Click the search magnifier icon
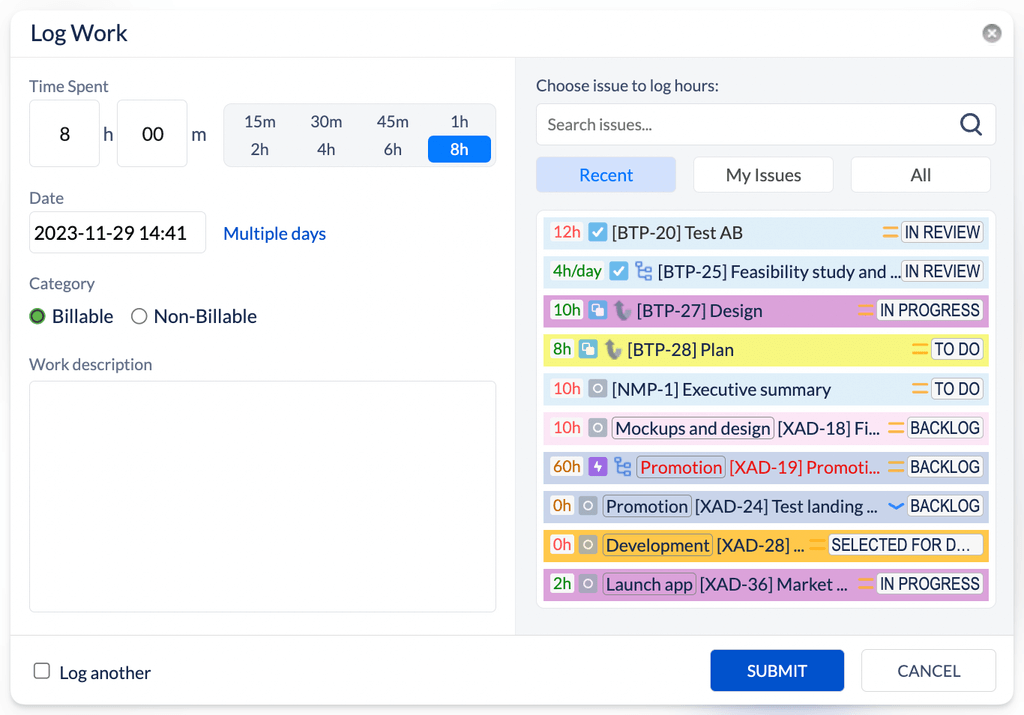The image size is (1024, 715). pyautogui.click(x=970, y=125)
